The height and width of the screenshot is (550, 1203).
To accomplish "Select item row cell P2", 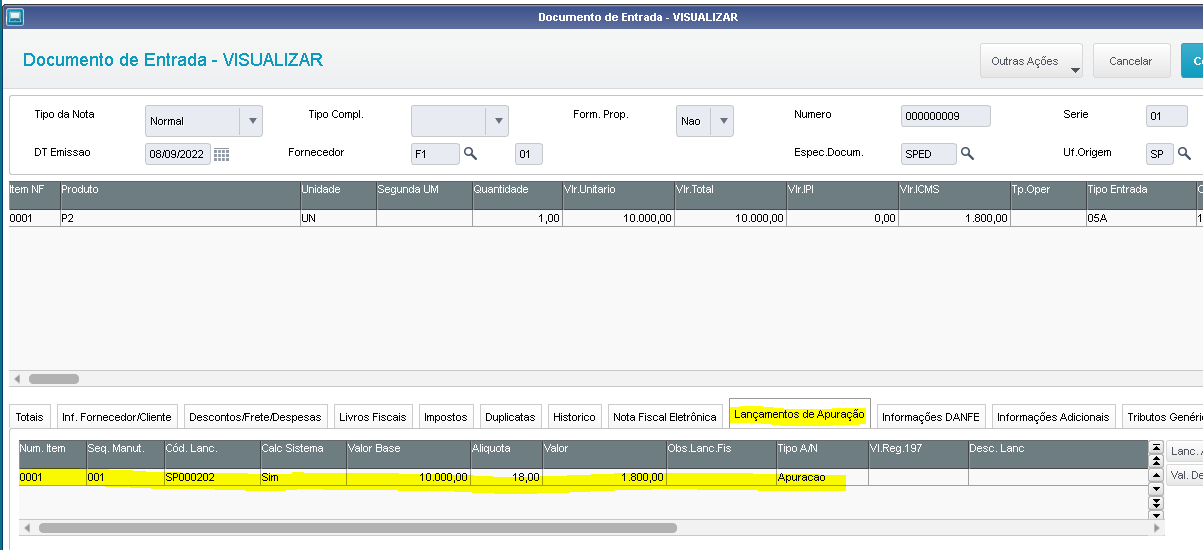I will pos(179,218).
